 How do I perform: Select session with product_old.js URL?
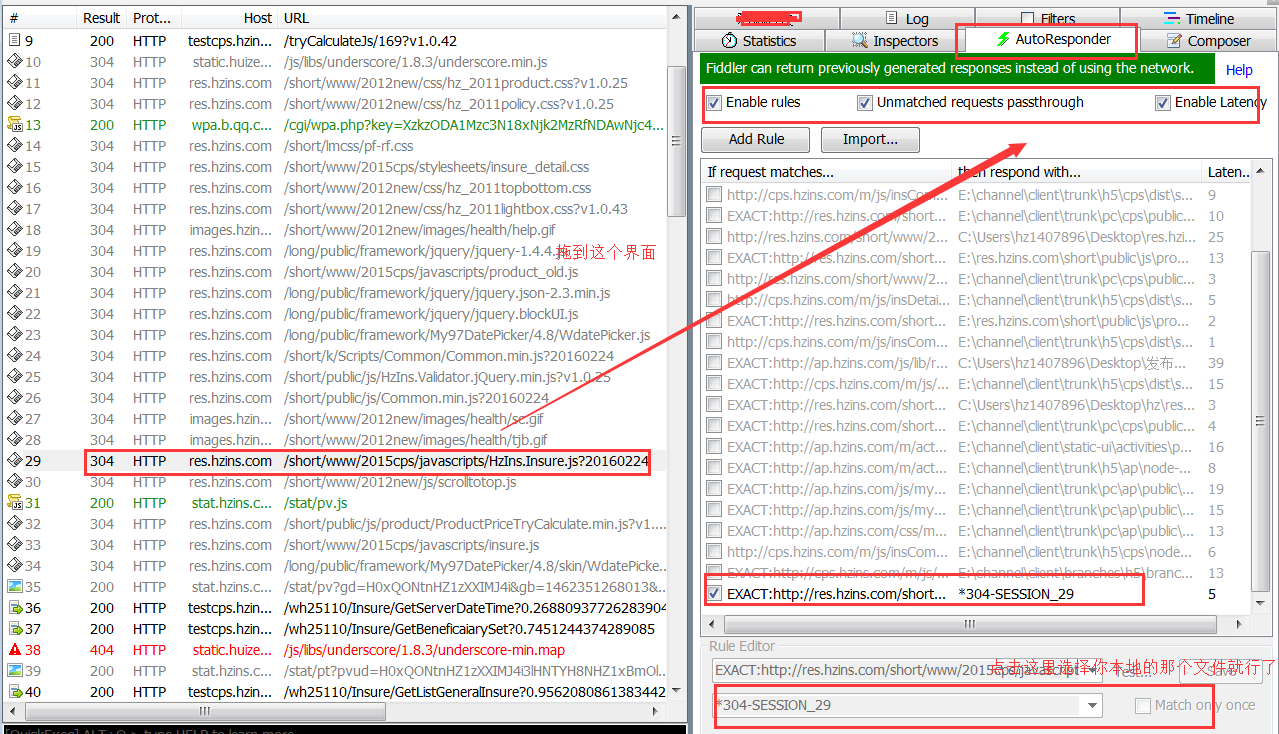pyautogui.click(x=335, y=272)
